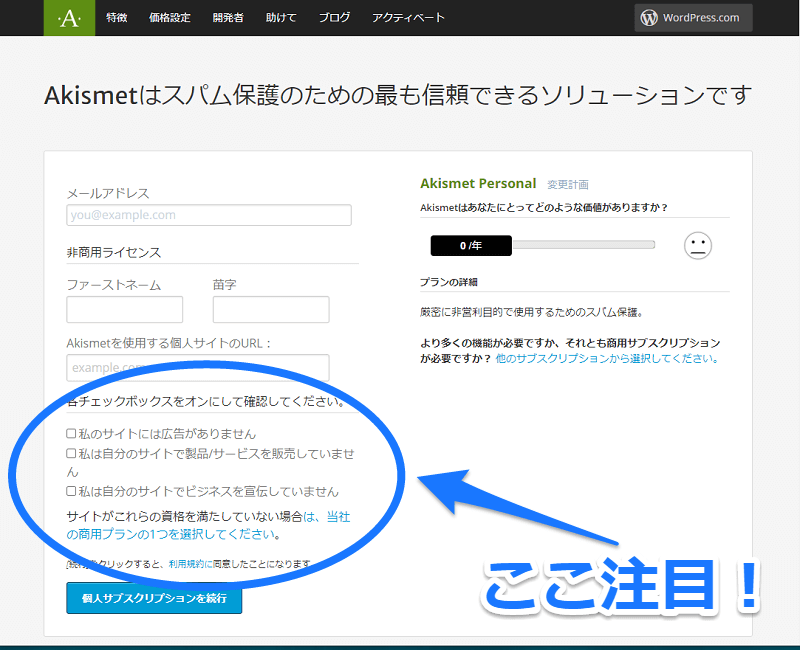Click the green Akismet logo icon
Image resolution: width=800 pixels, height=650 pixels.
point(69,18)
